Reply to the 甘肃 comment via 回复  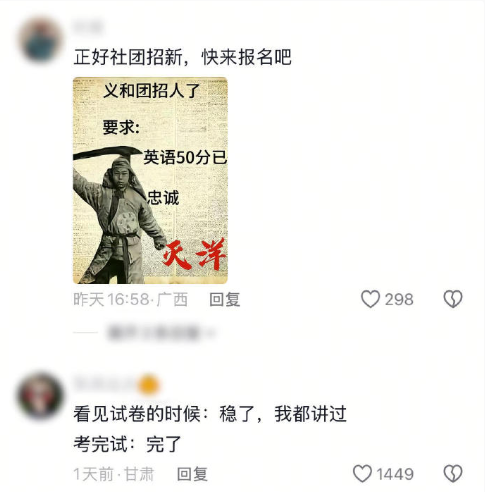pos(192,474)
